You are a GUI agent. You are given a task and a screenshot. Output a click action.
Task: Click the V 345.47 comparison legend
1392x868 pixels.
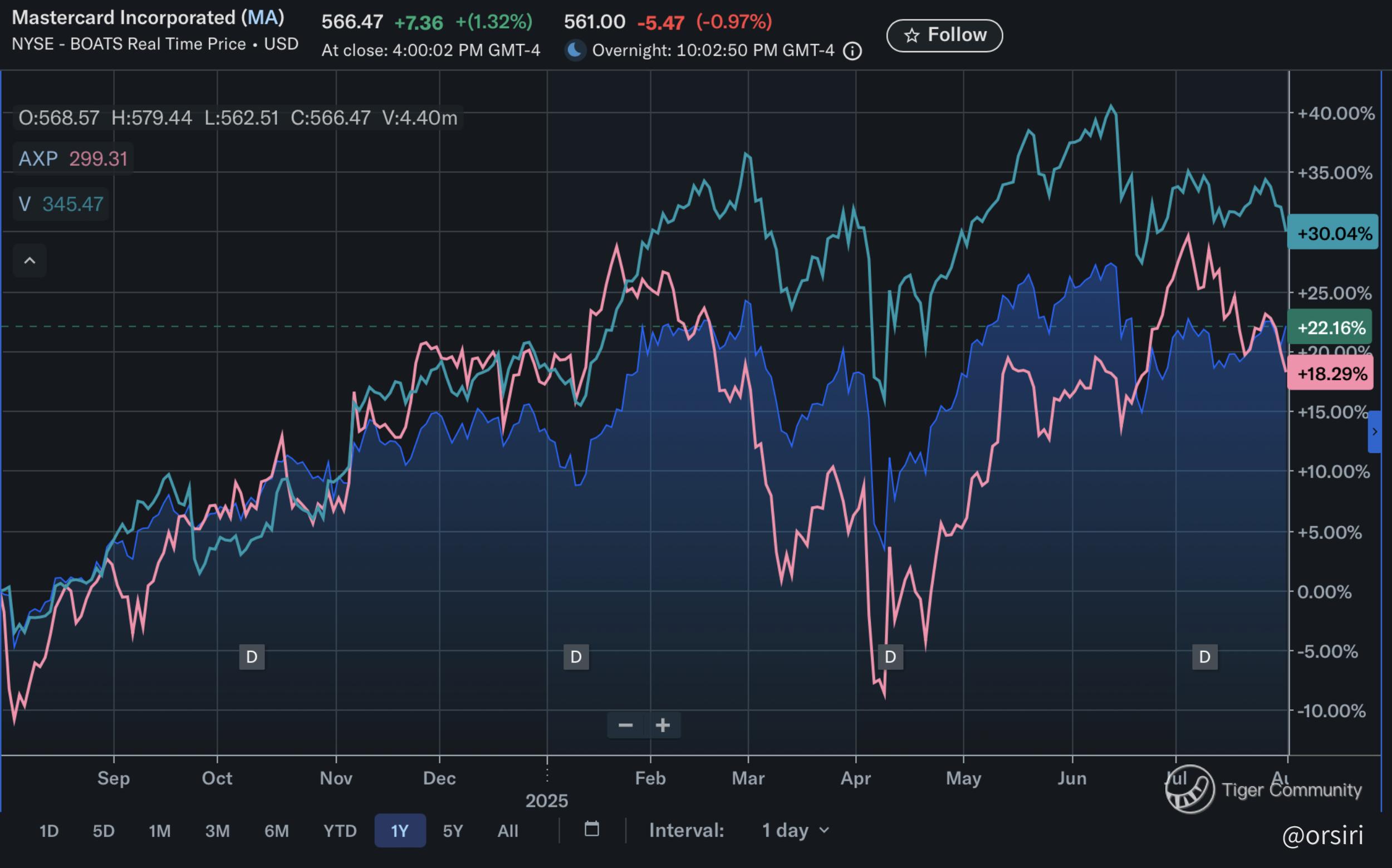point(61,204)
